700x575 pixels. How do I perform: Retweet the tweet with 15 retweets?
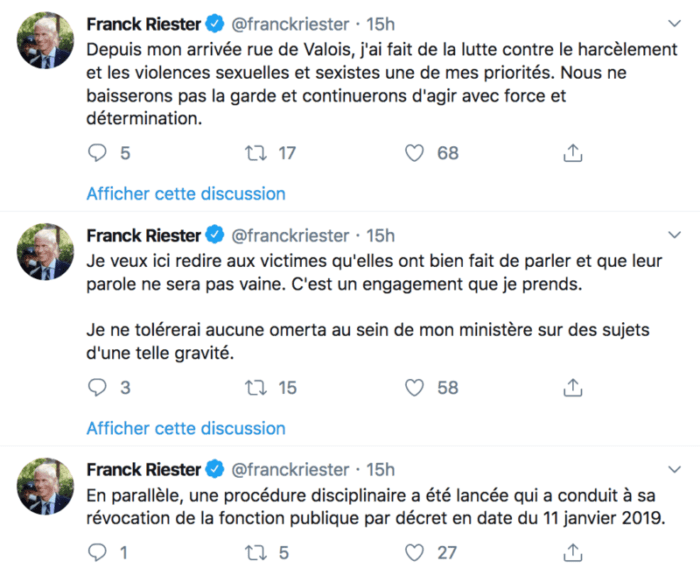[x=256, y=387]
